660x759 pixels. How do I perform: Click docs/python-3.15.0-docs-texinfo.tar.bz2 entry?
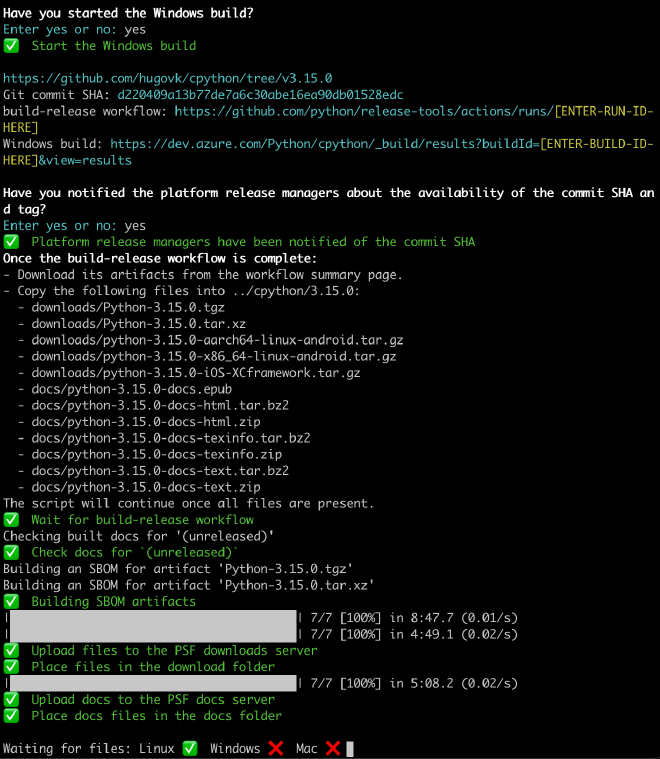click(x=171, y=438)
